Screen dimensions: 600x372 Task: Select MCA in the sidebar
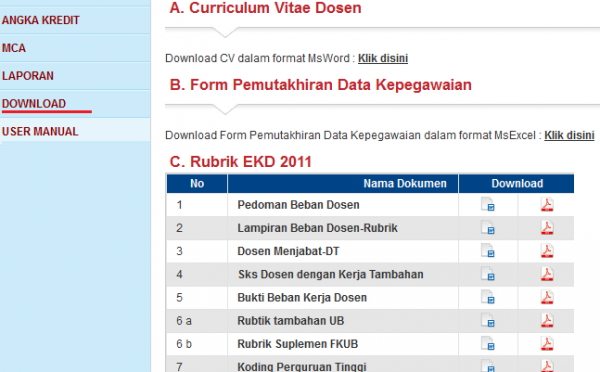14,48
